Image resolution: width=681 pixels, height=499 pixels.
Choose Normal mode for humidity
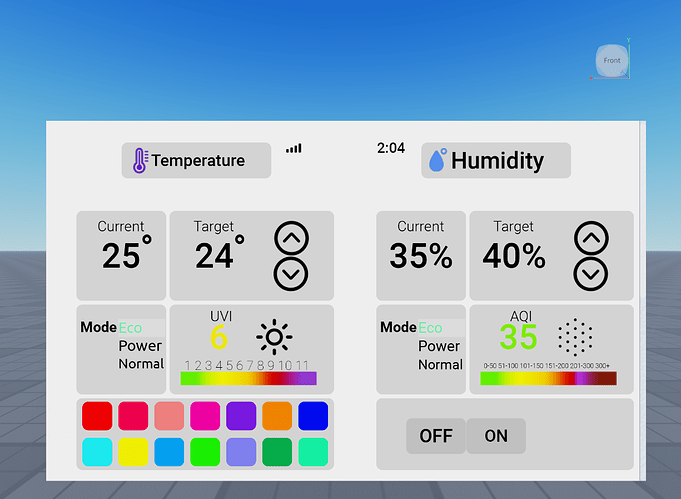point(440,364)
